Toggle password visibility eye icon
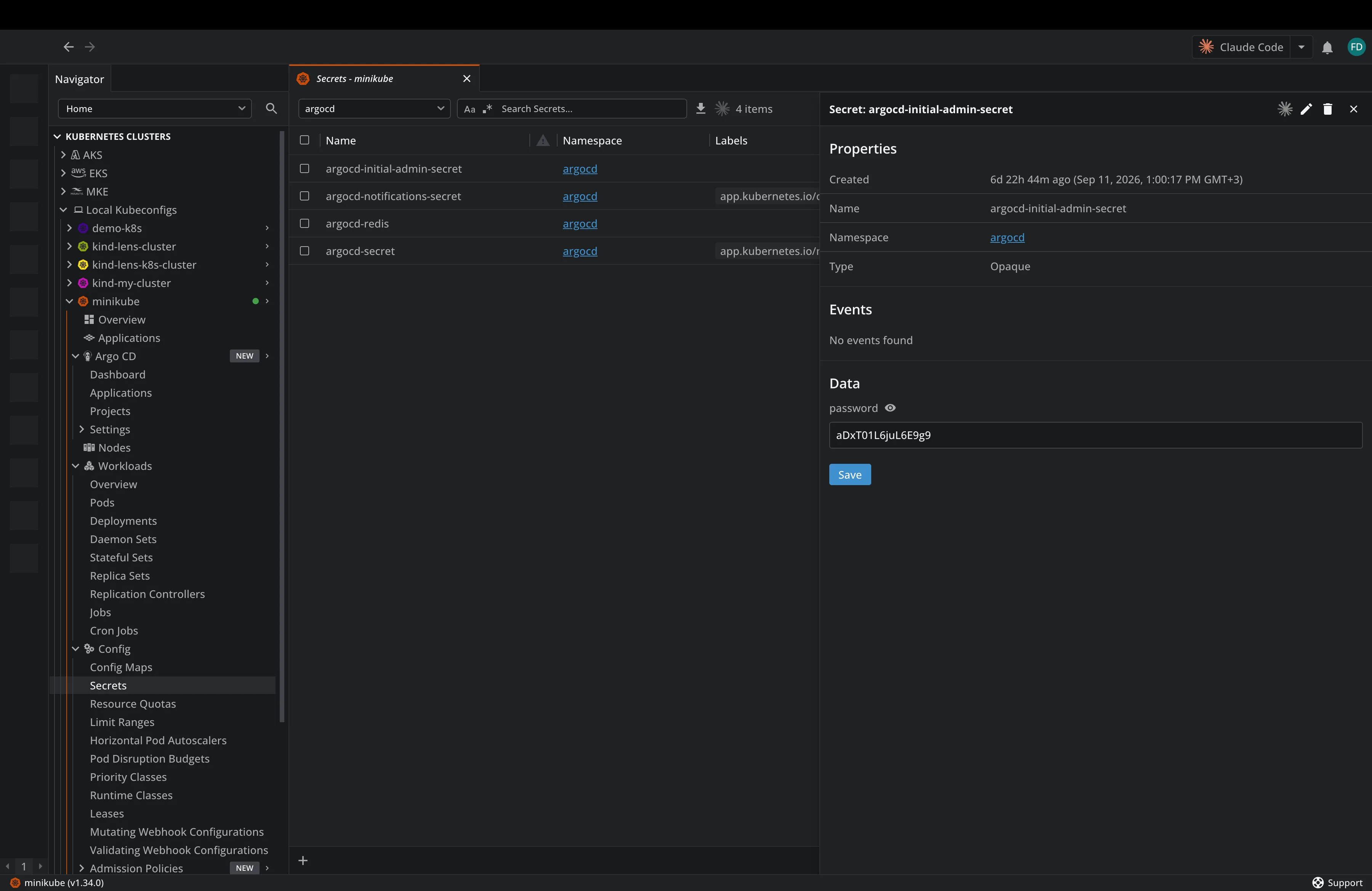Screen dimensions: 1372x891 click(x=890, y=408)
